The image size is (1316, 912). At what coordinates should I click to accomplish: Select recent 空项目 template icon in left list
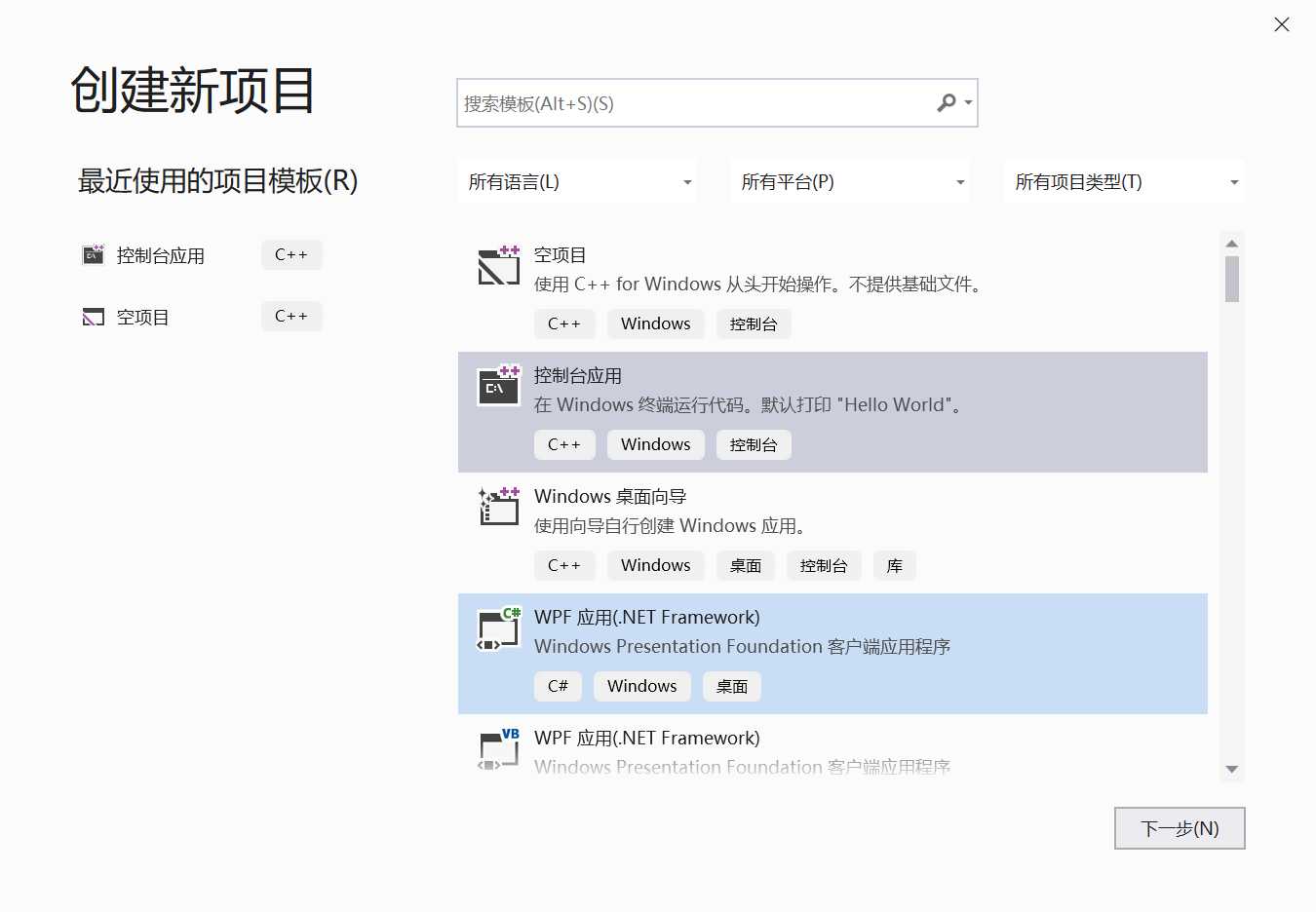pyautogui.click(x=94, y=317)
